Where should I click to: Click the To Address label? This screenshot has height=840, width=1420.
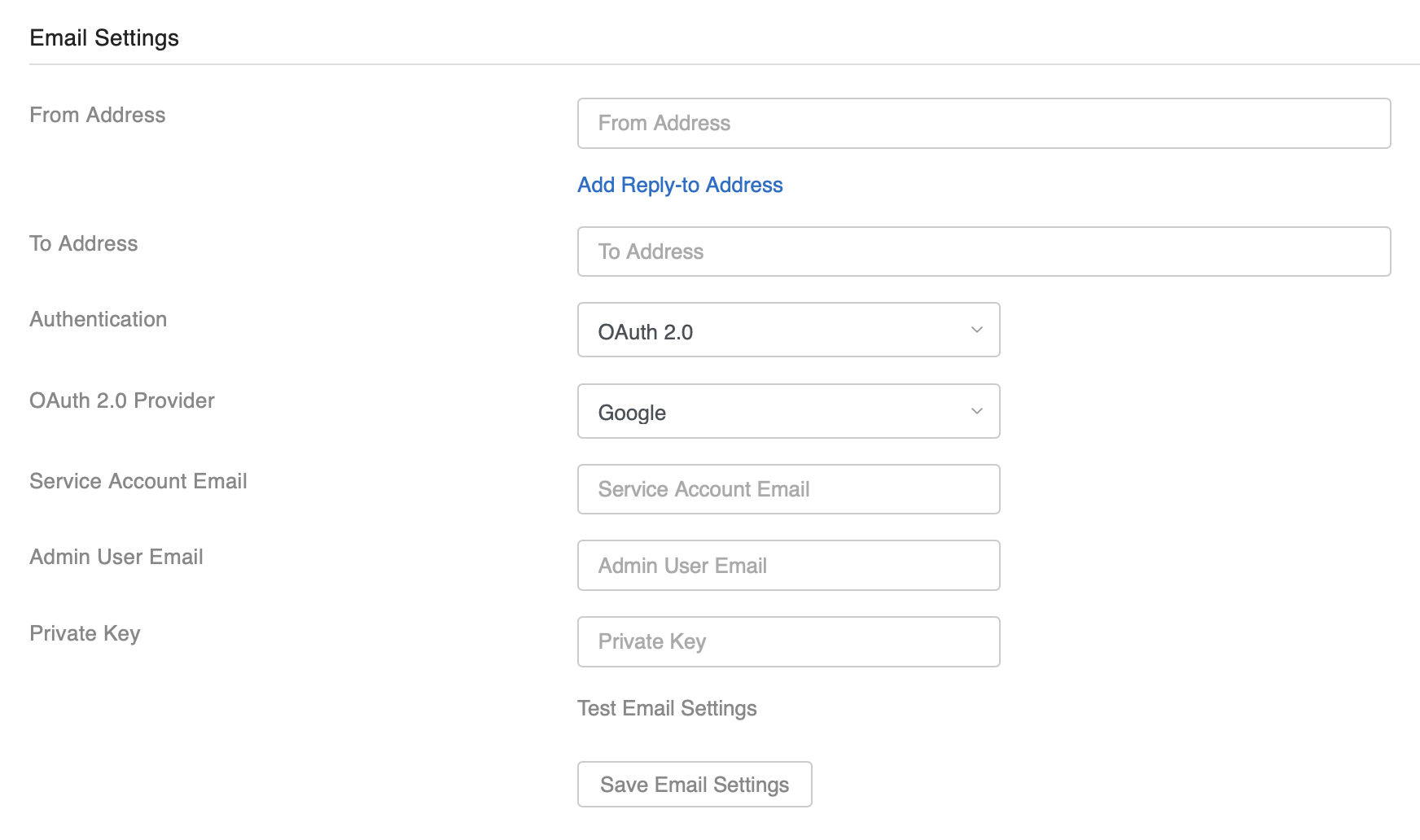[83, 243]
